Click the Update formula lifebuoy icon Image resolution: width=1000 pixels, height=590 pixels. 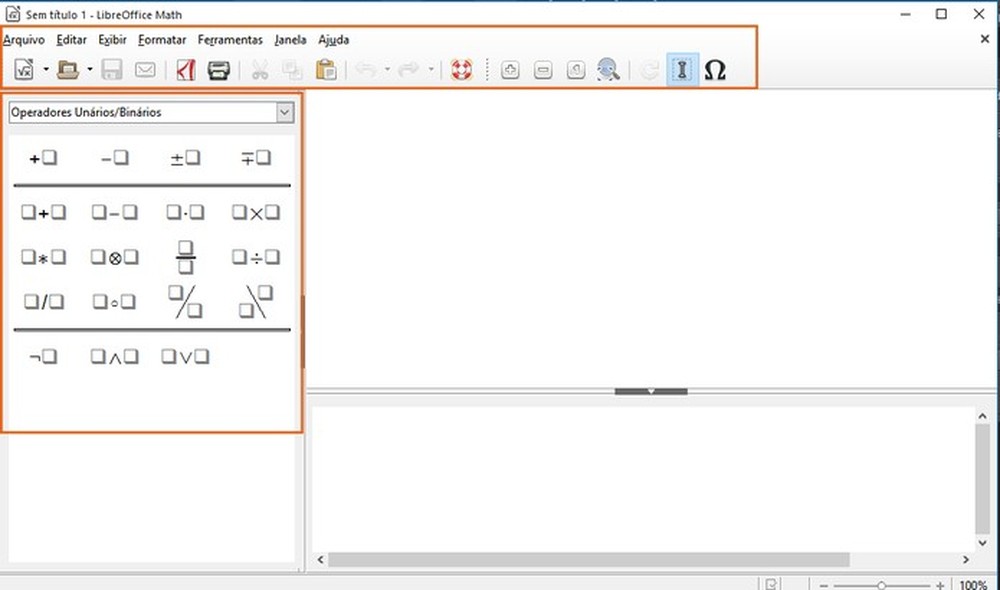(x=460, y=70)
